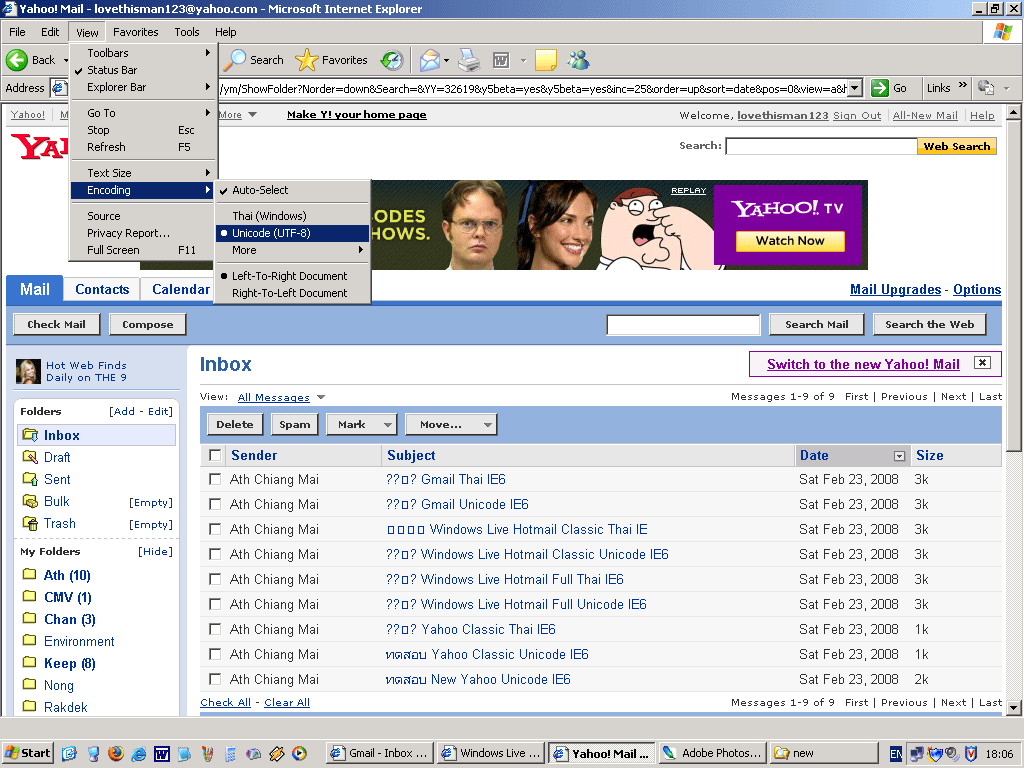1024x768 pixels.
Task: Click the Watch Now button in Yahoo TV ad
Action: [x=790, y=241]
